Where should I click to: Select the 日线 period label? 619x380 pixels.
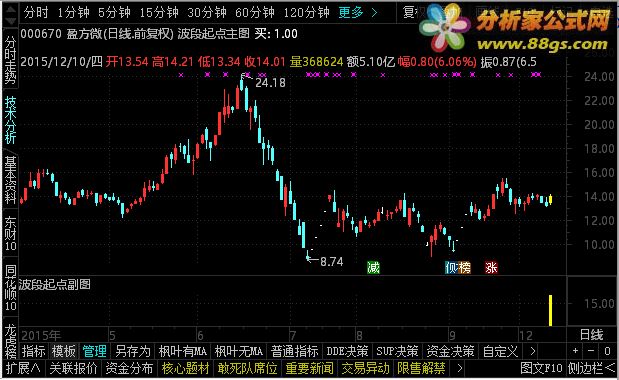(x=591, y=335)
